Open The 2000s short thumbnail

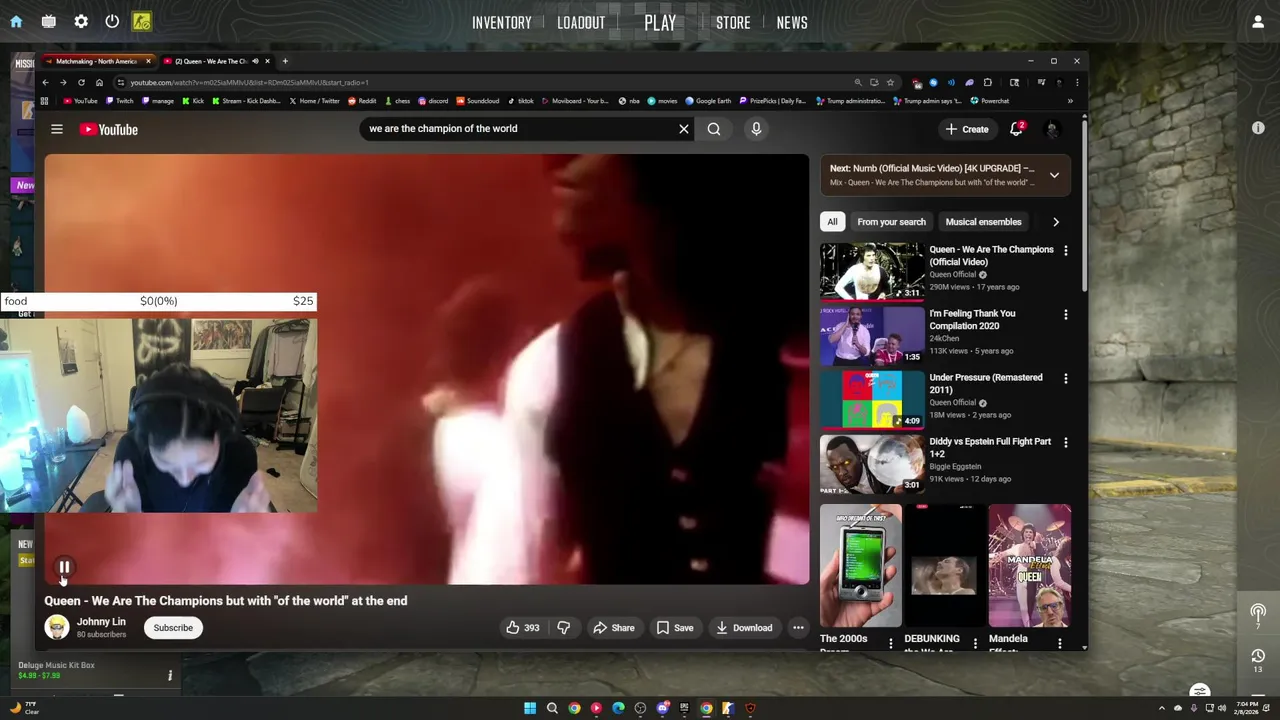tap(861, 565)
